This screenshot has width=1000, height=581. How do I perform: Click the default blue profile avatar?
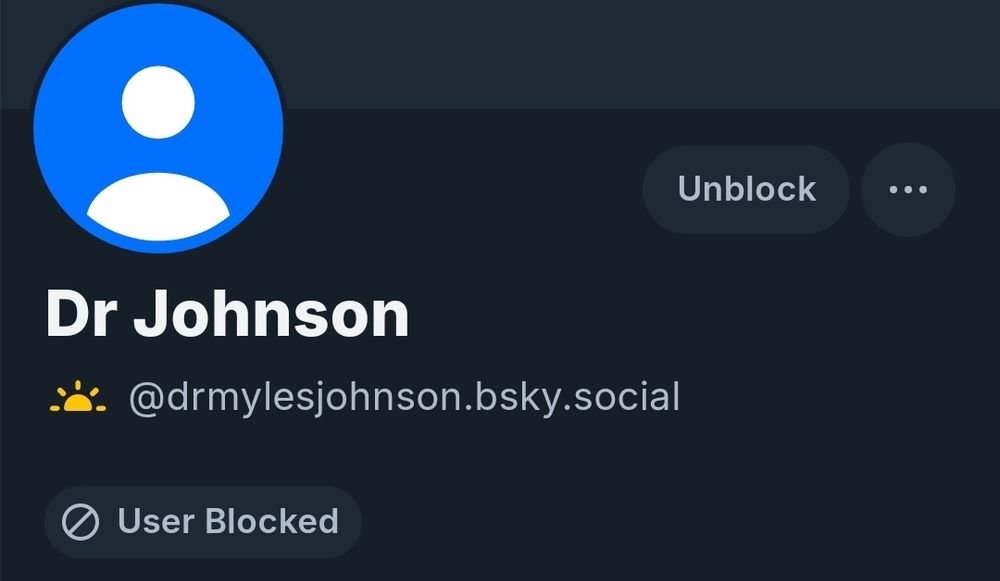coord(158,128)
